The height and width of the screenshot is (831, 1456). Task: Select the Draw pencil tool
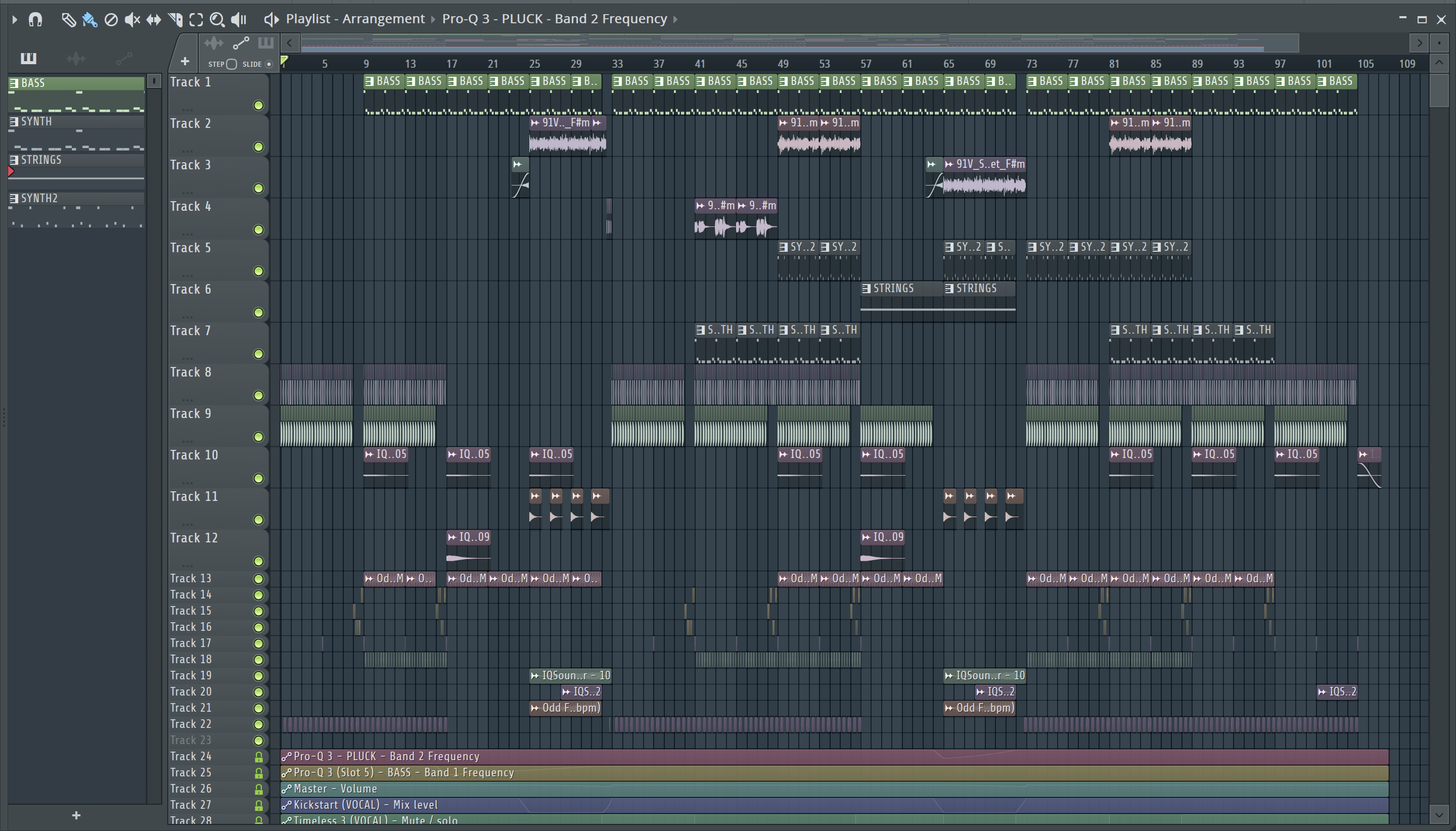(68, 20)
